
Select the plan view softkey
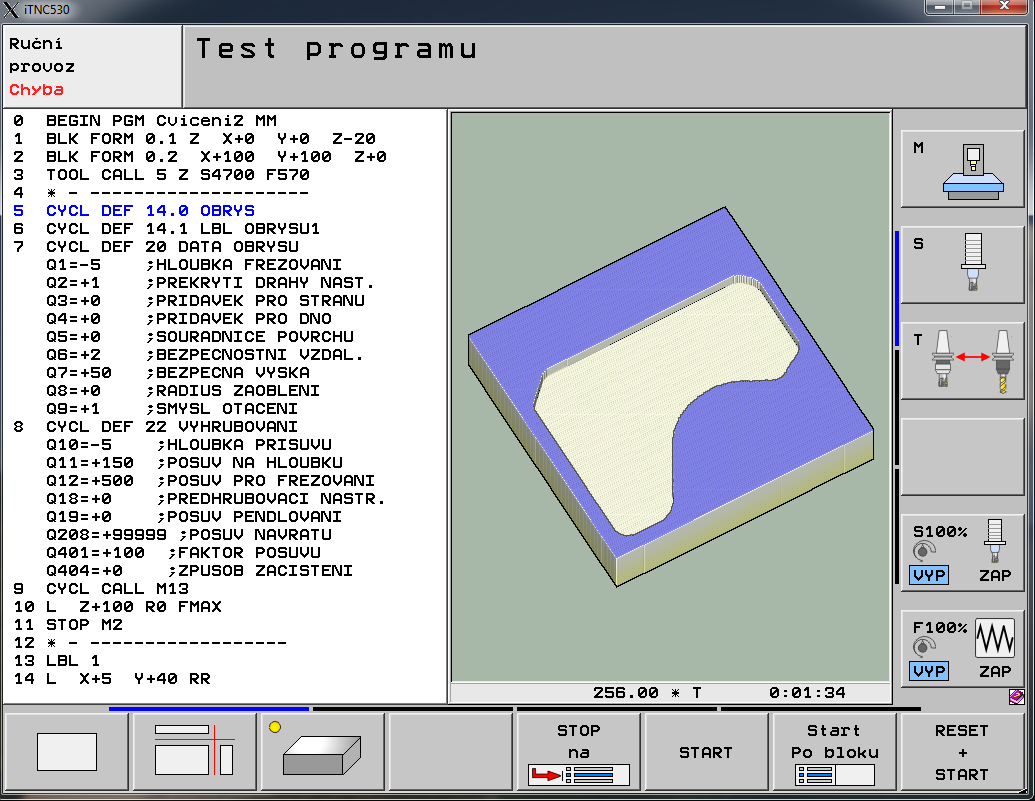(67, 752)
